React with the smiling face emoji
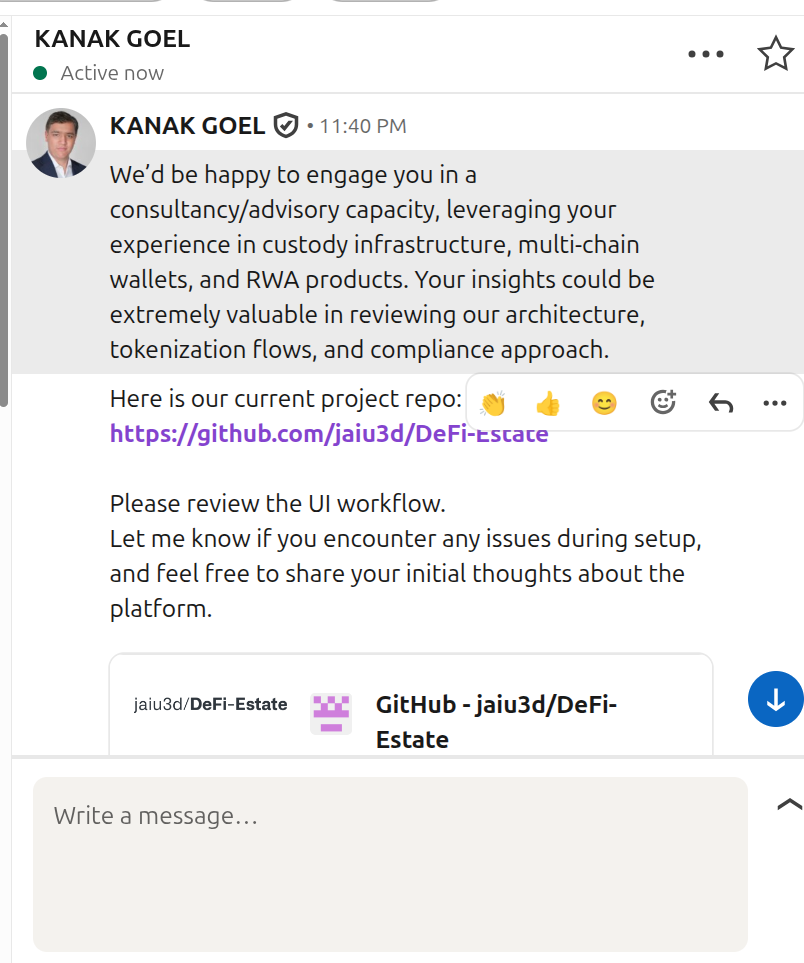Screen dimensions: 804x963 [x=604, y=403]
